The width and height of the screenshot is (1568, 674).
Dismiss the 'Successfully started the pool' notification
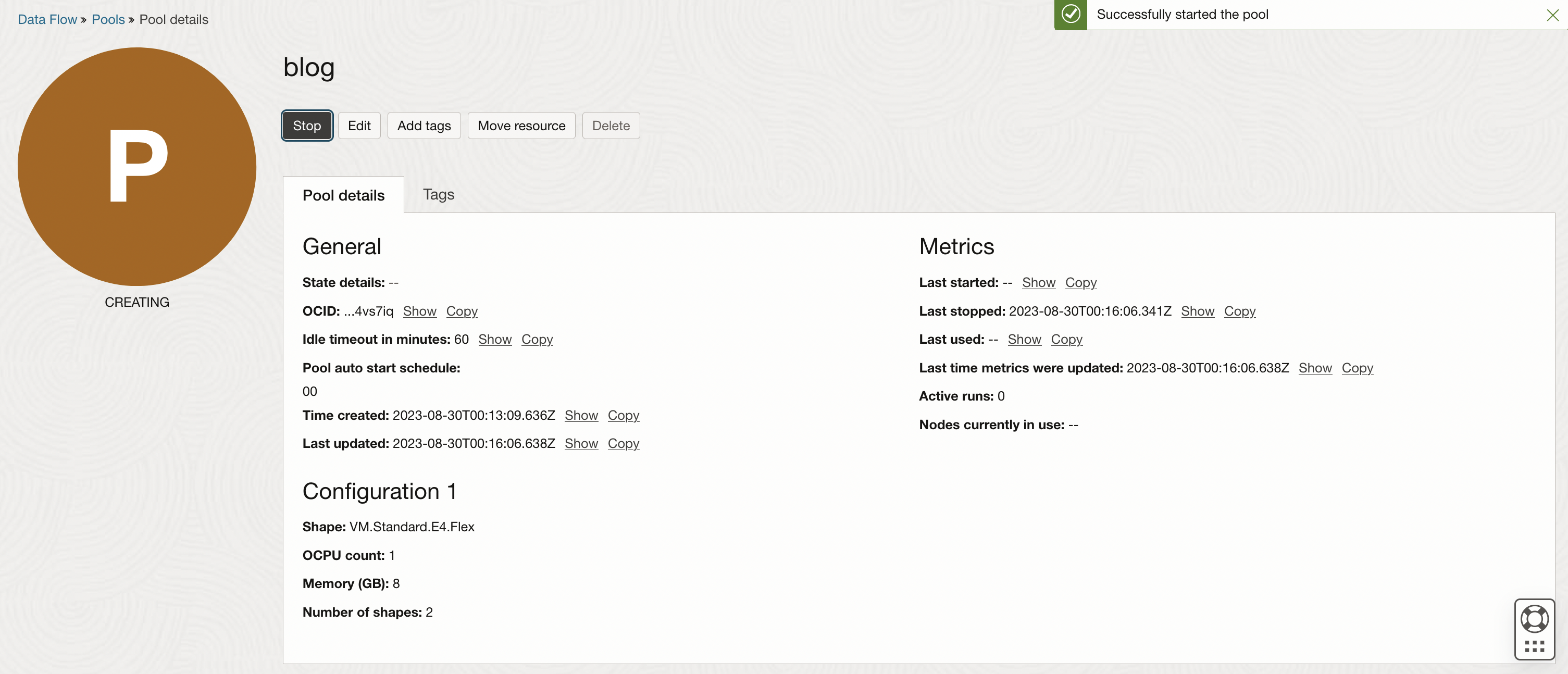coord(1553,15)
